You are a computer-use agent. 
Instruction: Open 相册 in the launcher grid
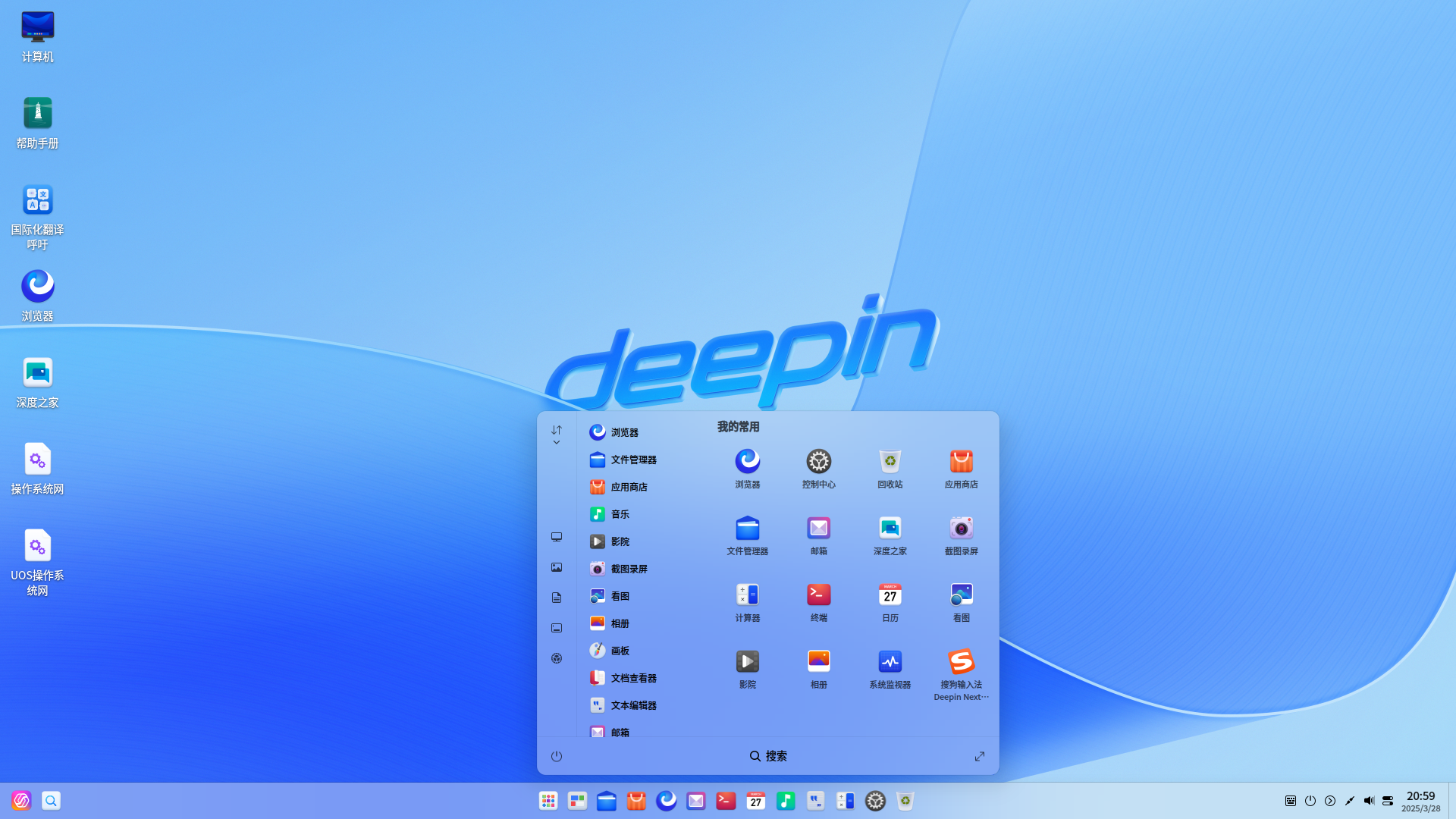(x=818, y=668)
